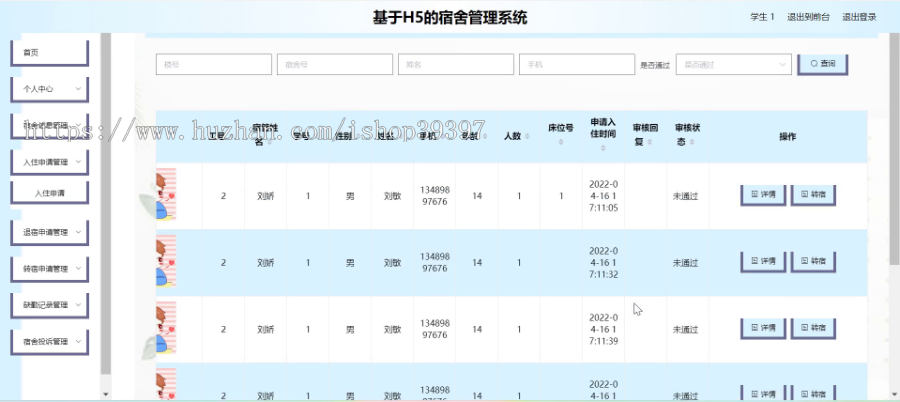Sort by the 人数 column sort icon

point(527,137)
